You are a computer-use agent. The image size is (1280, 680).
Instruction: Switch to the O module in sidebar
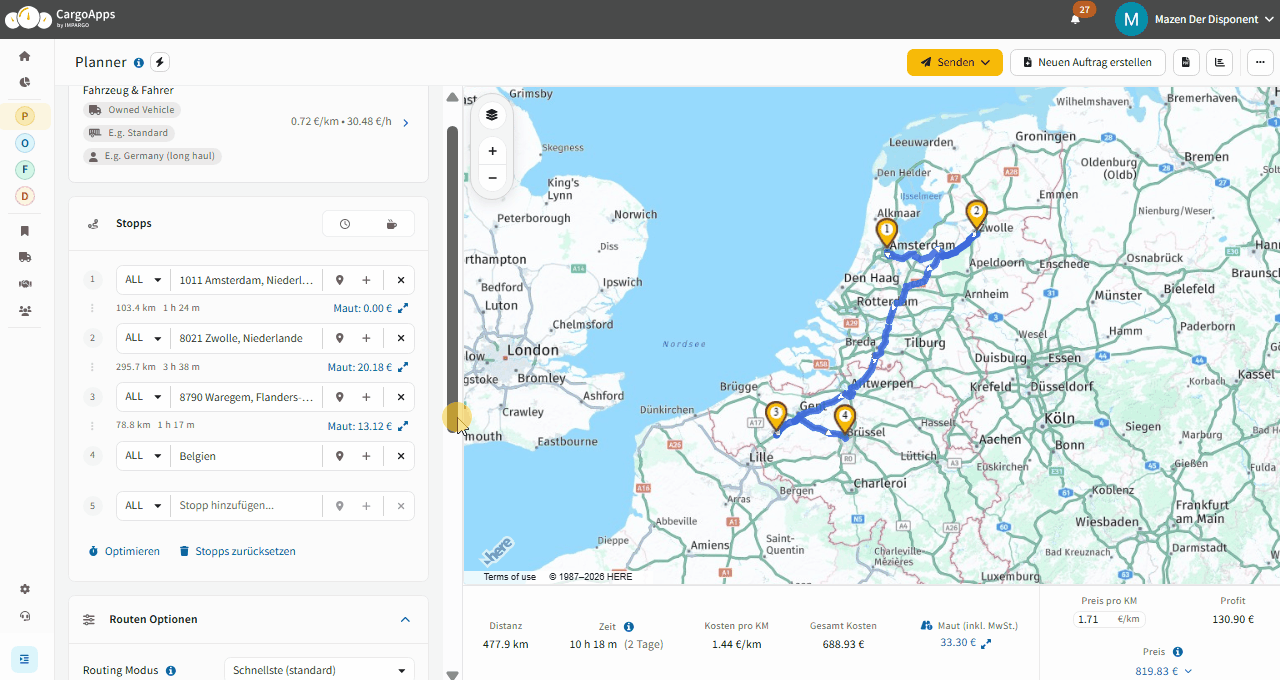pyautogui.click(x=25, y=143)
